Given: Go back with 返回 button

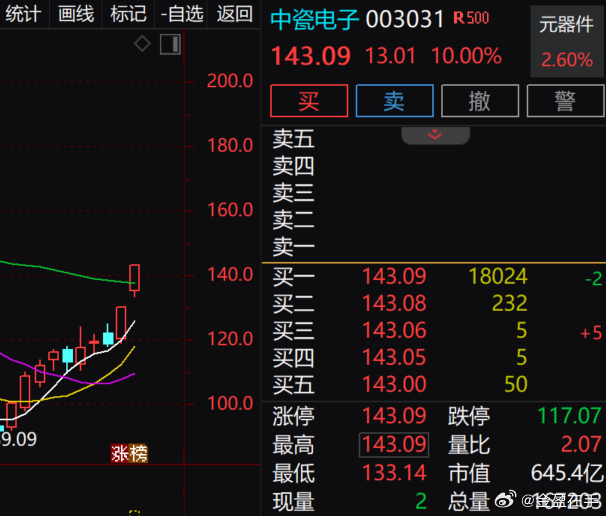Looking at the screenshot, I should point(235,14).
